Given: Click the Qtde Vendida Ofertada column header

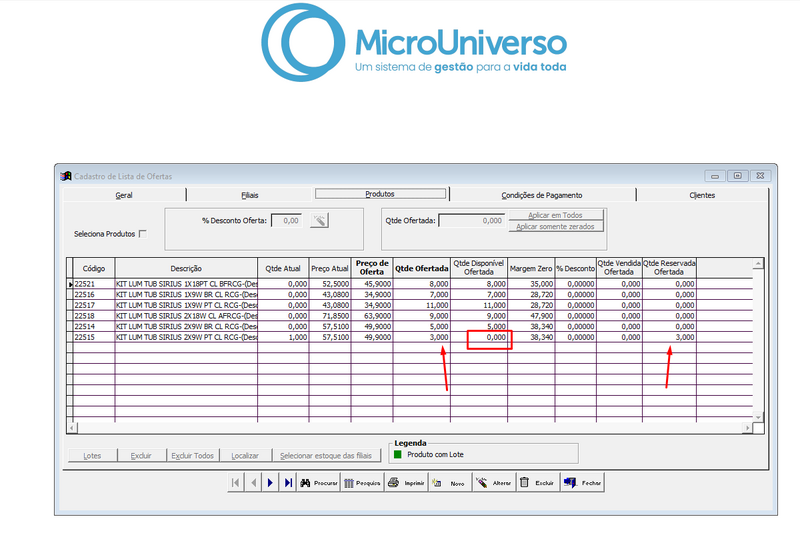Looking at the screenshot, I should pyautogui.click(x=619, y=268).
